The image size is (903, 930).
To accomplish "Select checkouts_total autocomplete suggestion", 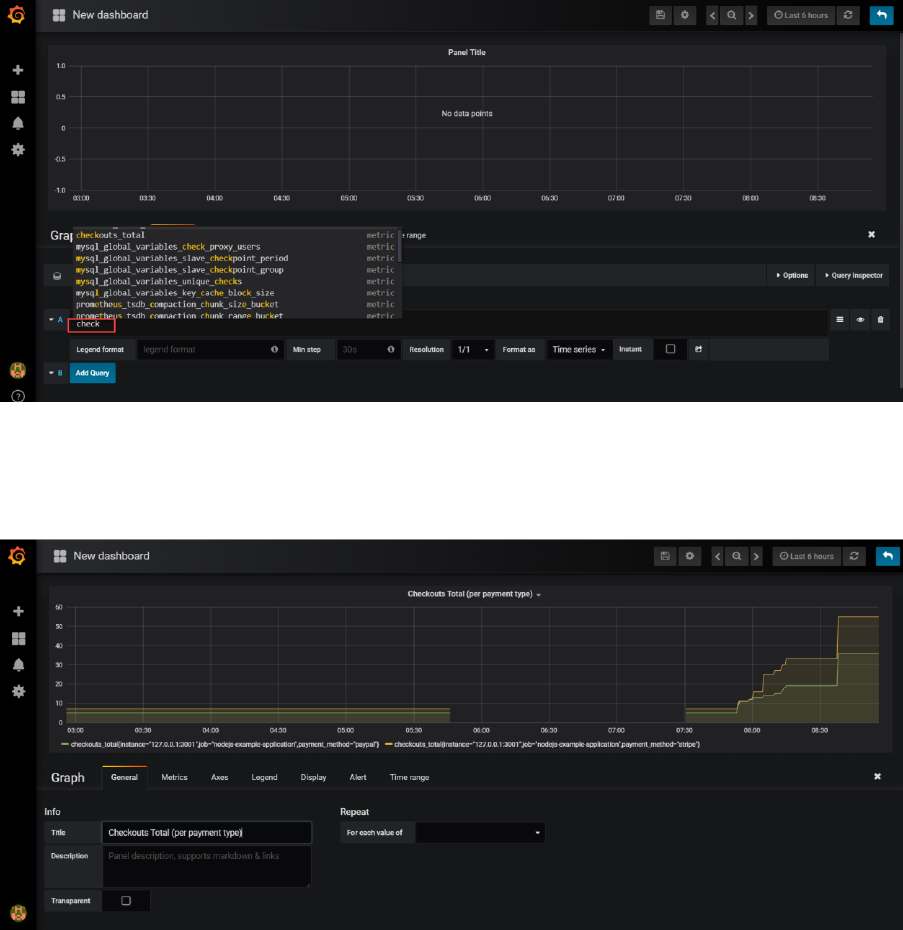I will [236, 235].
